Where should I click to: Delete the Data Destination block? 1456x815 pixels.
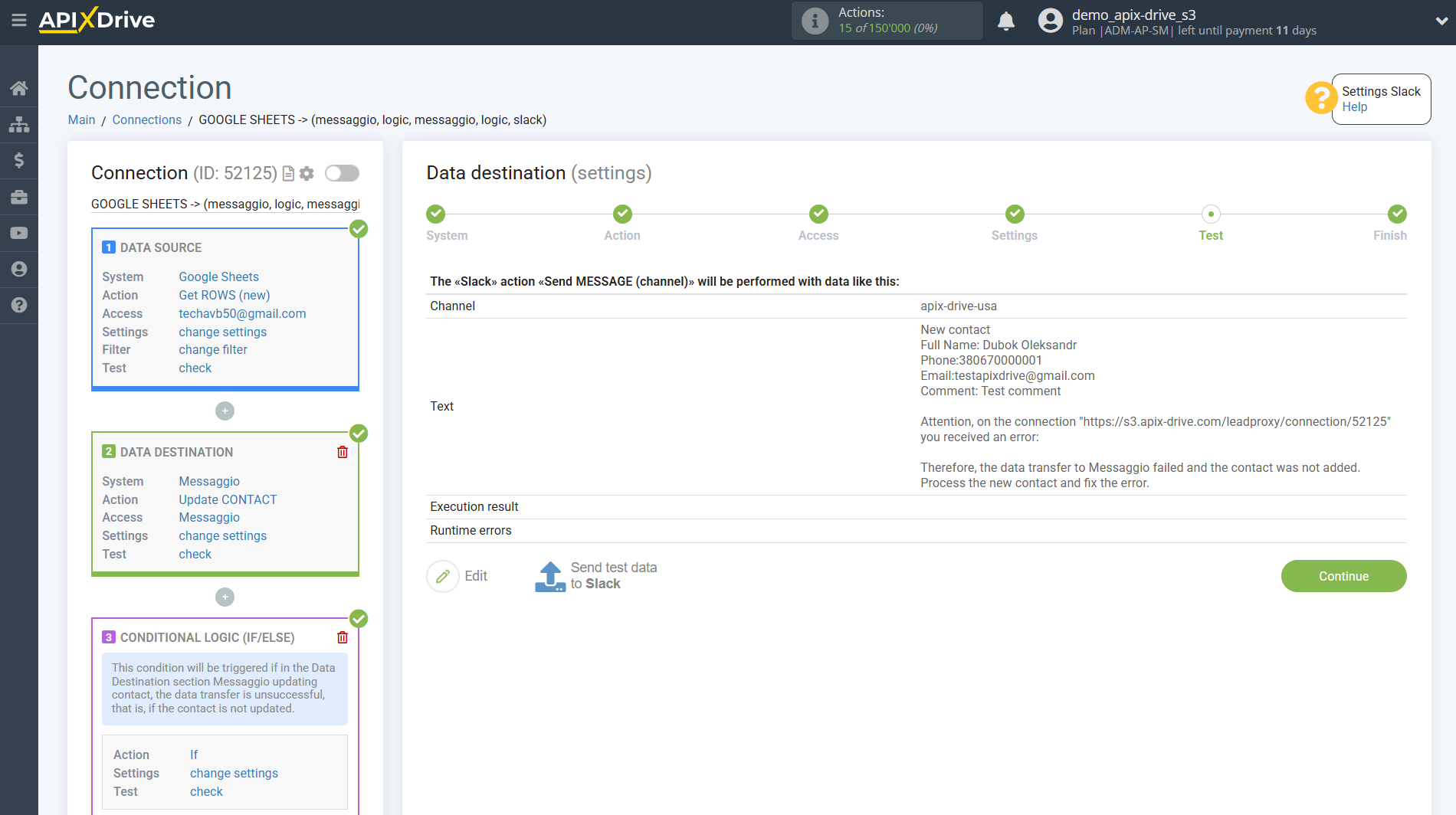click(x=342, y=452)
